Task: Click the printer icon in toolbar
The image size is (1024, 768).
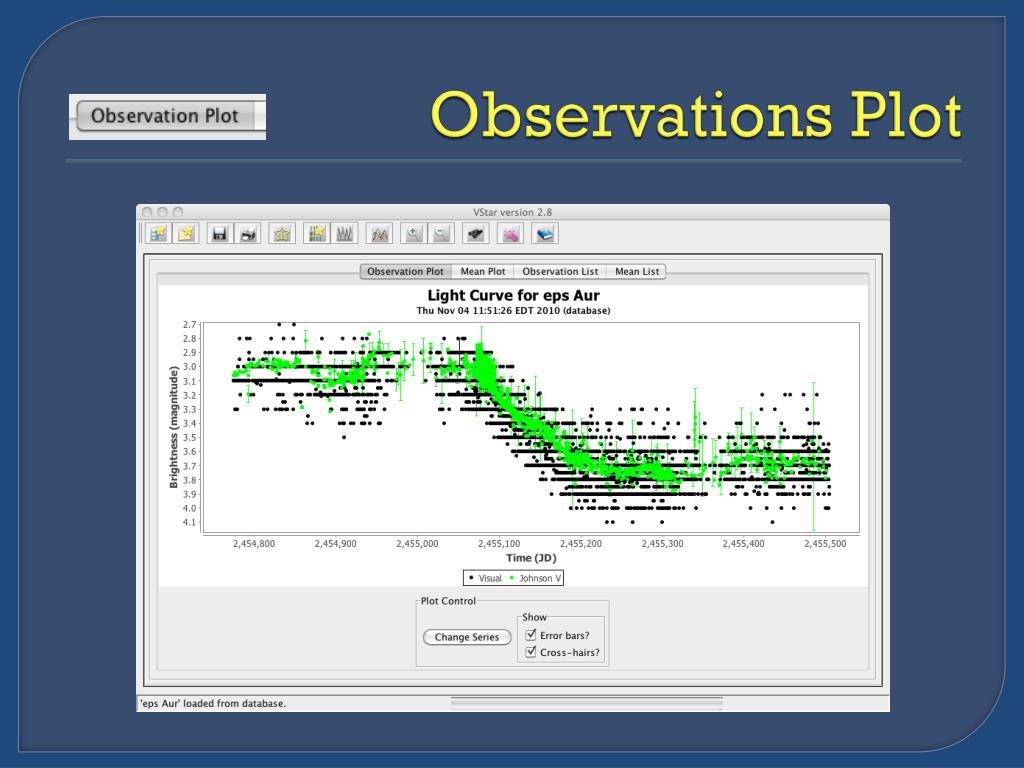Action: (x=248, y=233)
